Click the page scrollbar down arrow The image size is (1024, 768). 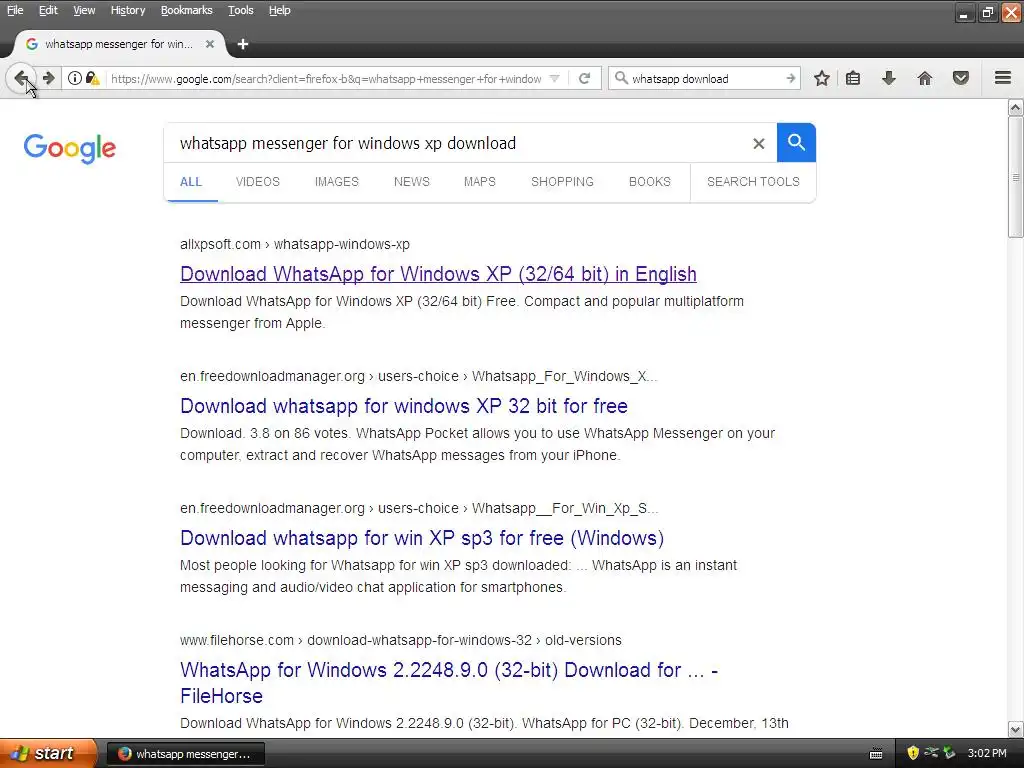(x=1016, y=729)
